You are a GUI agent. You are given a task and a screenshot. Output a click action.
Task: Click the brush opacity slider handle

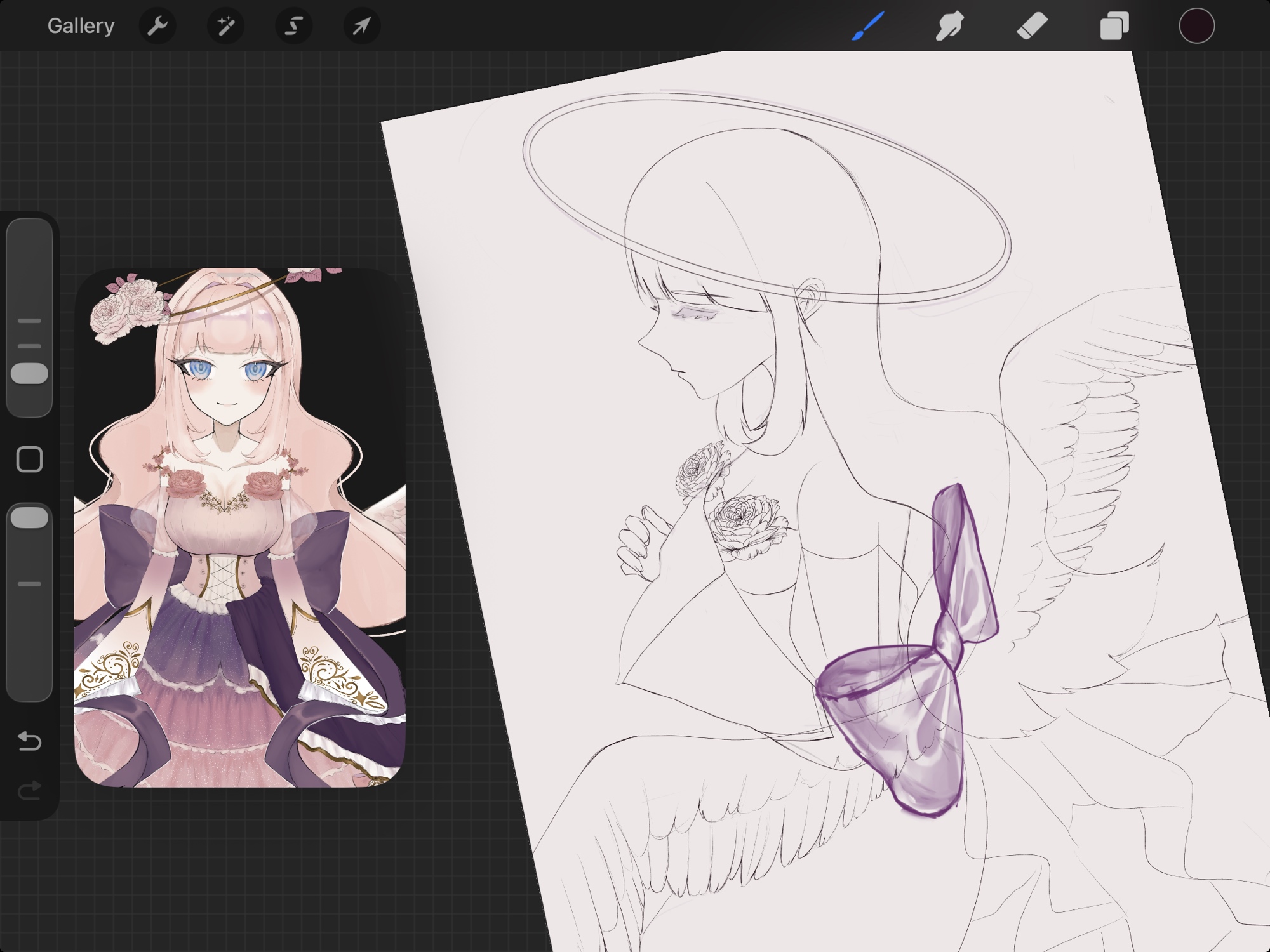point(29,518)
